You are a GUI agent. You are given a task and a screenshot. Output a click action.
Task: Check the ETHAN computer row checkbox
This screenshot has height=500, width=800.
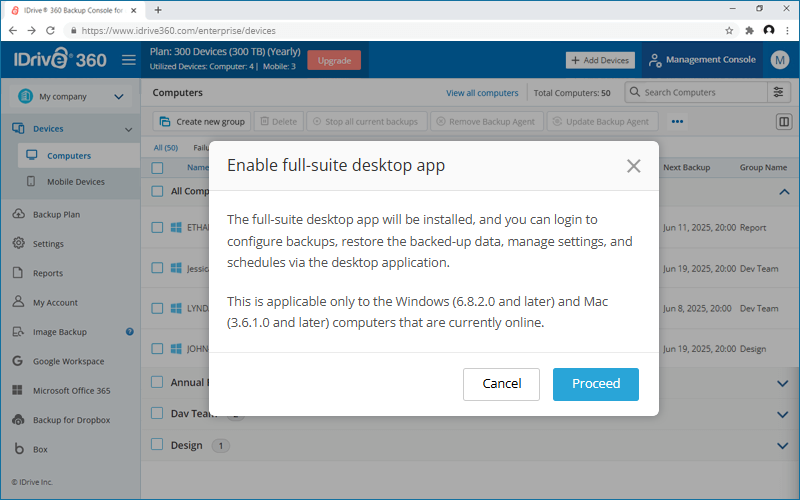point(157,228)
